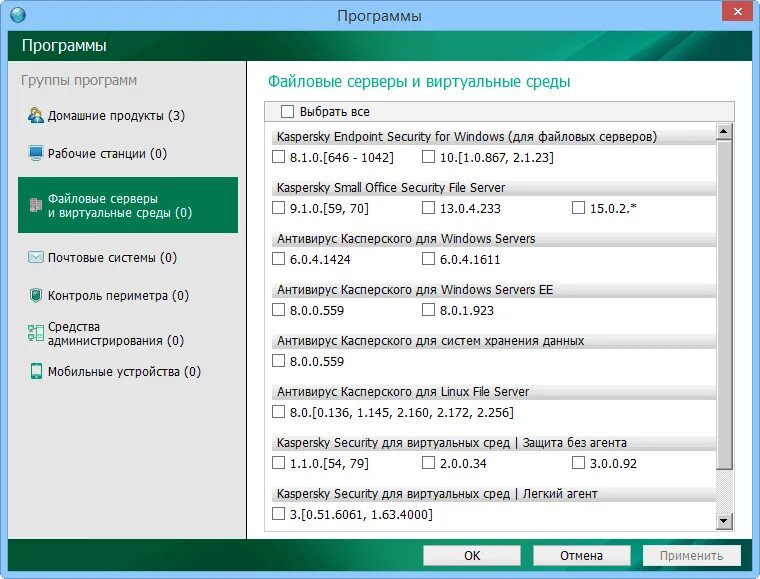This screenshot has width=760, height=579.
Task: Check the 3.[0.51.6061, 1.63.4000] checkbox
Action: [278, 513]
